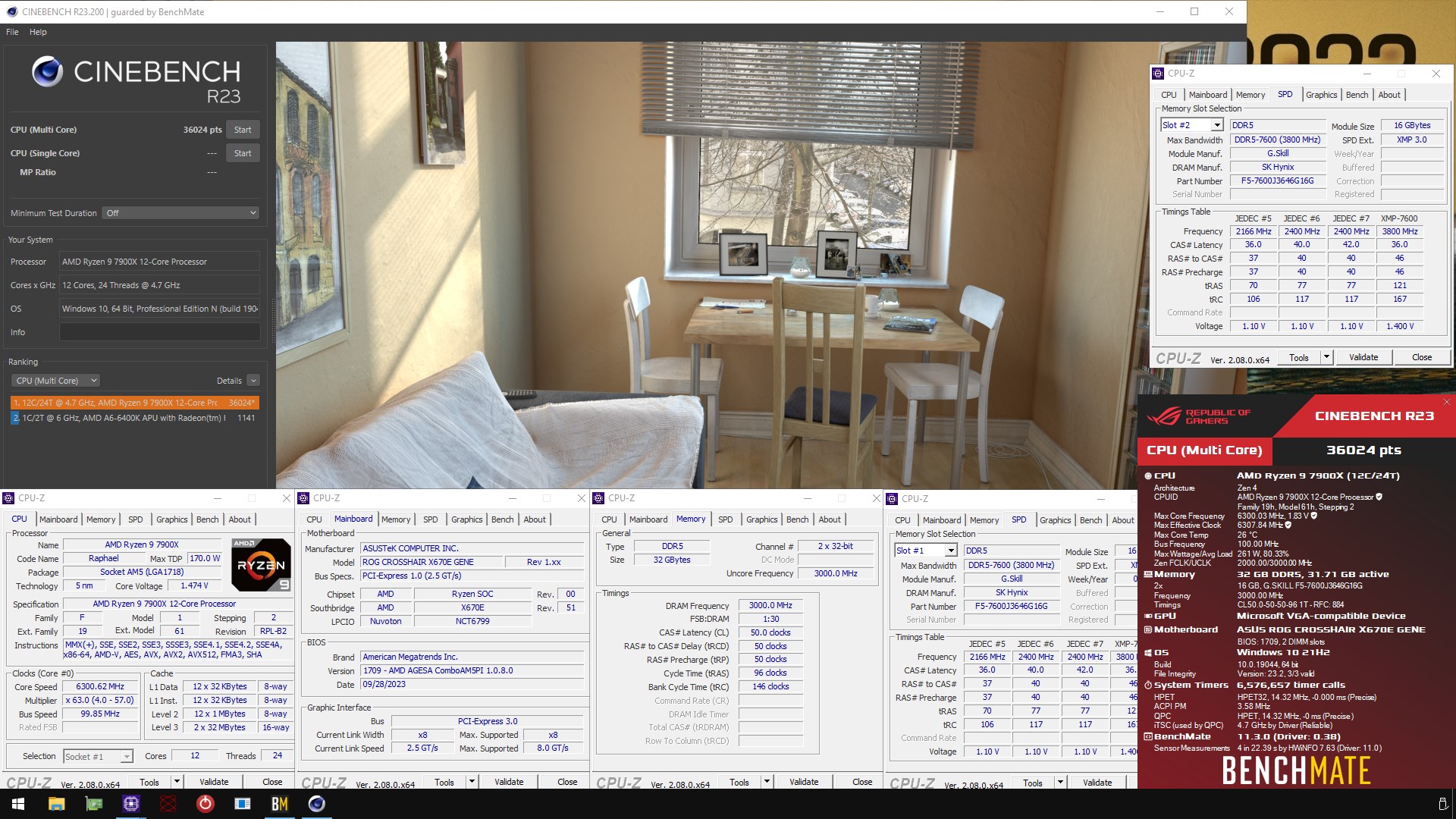Click title icon of top-right CPU-Z SPD window

click(1158, 74)
